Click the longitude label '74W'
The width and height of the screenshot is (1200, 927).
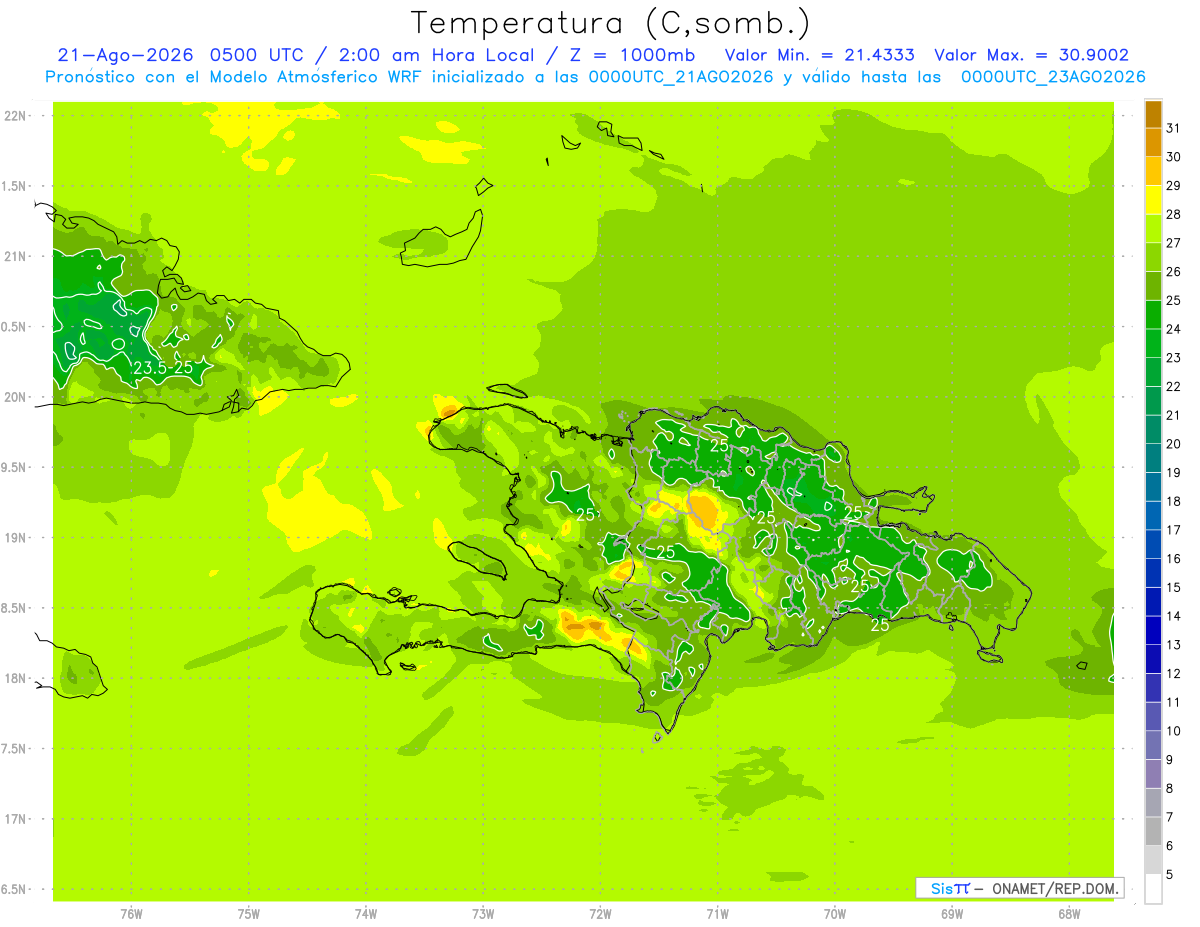[x=366, y=914]
